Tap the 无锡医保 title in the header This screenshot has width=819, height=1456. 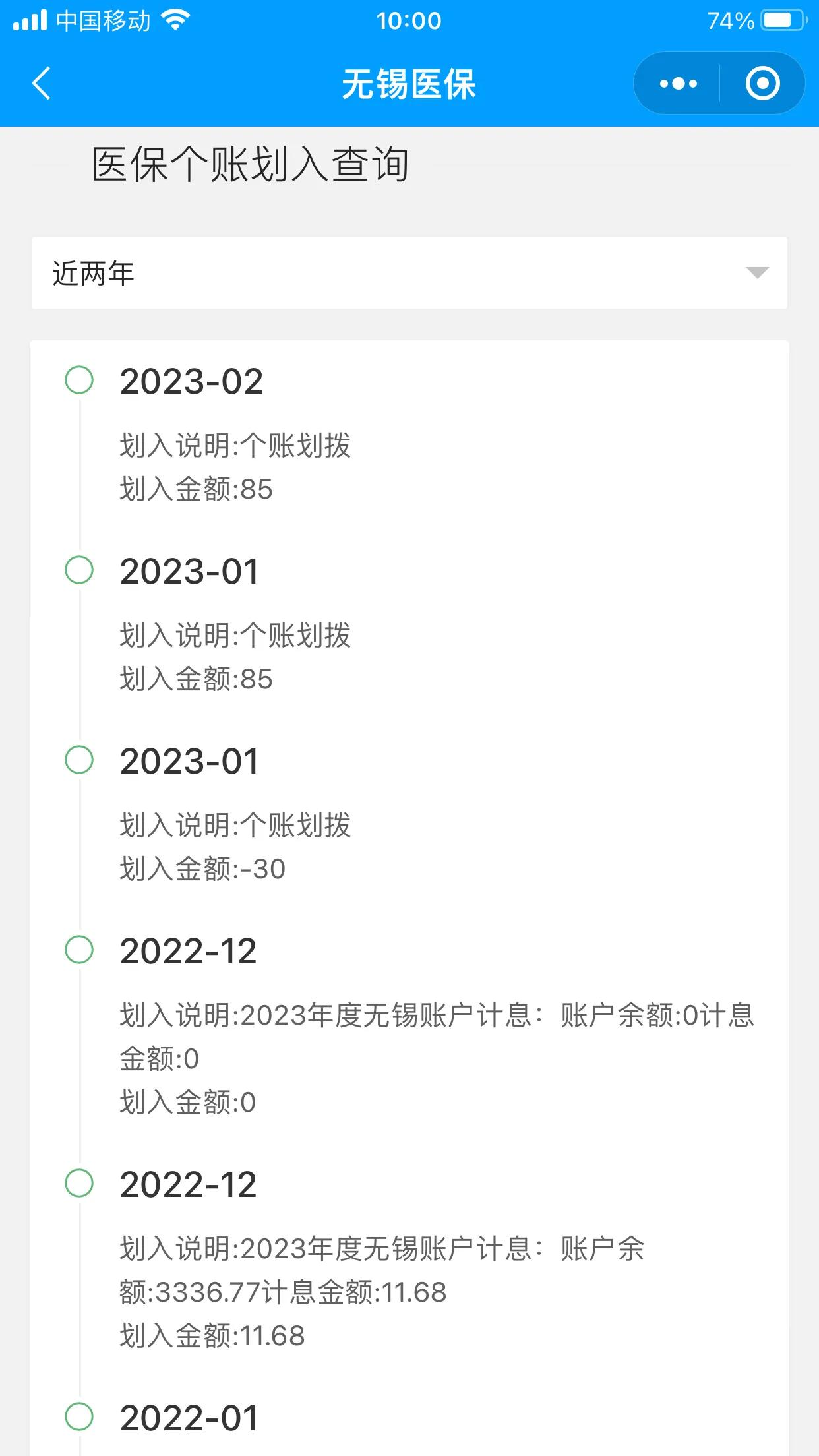pos(409,84)
